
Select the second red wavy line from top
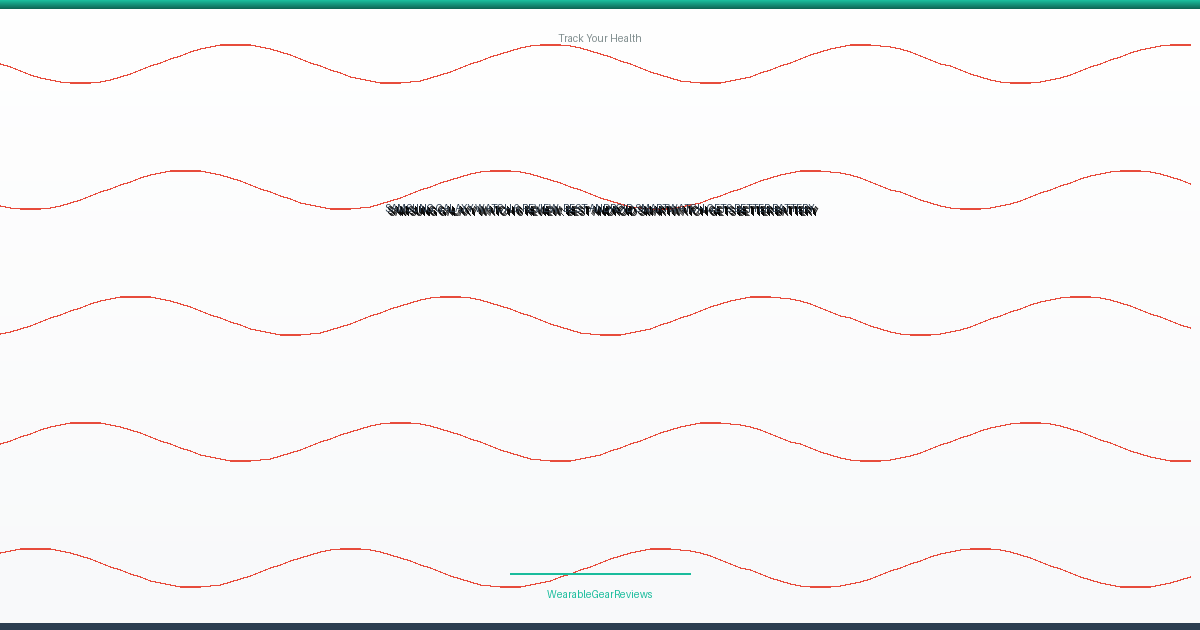600,190
